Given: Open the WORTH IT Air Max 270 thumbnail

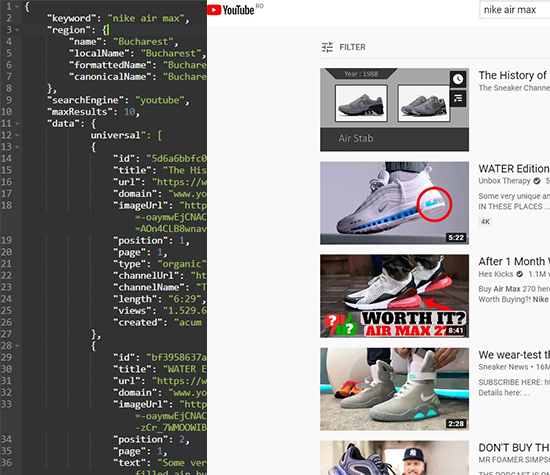Looking at the screenshot, I should tap(394, 296).
